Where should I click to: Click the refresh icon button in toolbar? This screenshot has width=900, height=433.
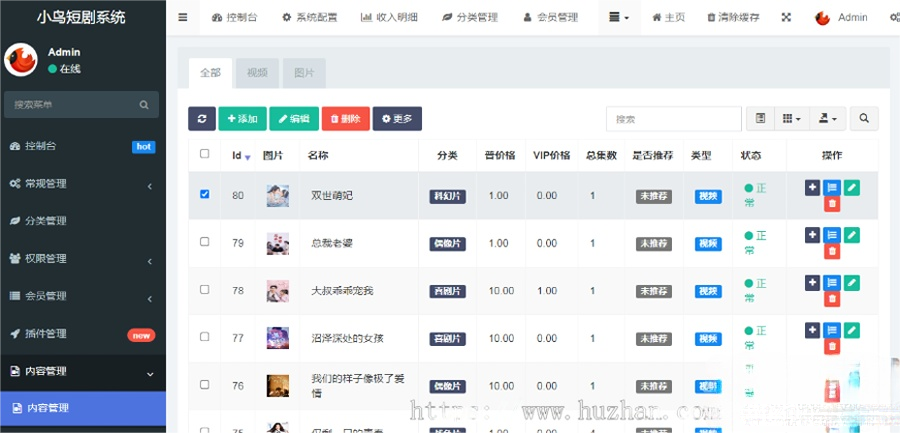(201, 119)
